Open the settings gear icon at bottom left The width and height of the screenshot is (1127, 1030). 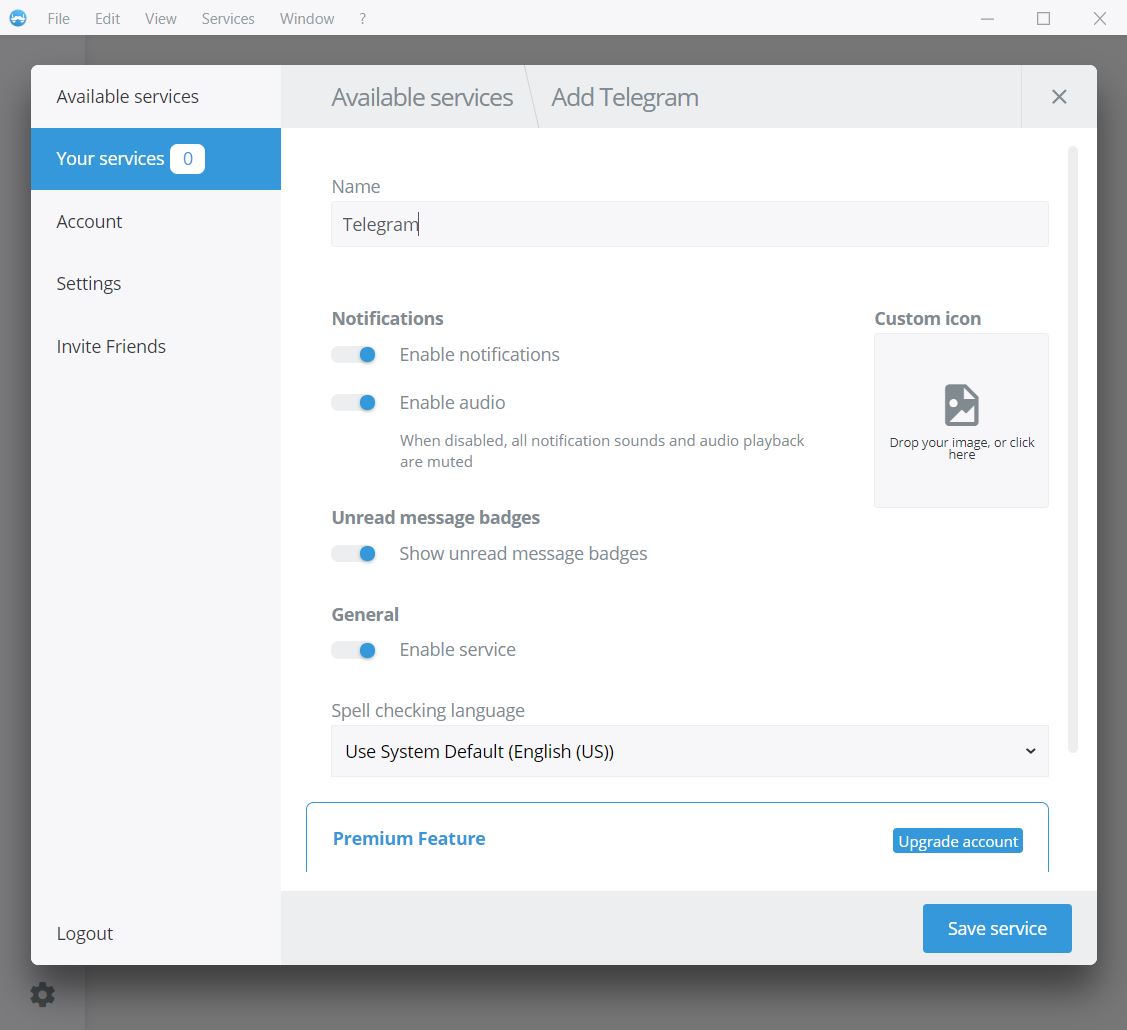[42, 994]
